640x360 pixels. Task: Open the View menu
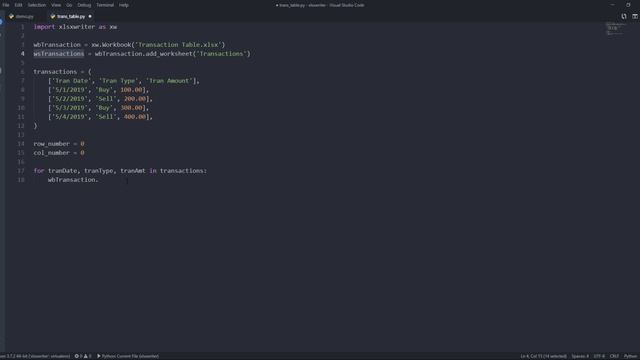[x=56, y=5]
